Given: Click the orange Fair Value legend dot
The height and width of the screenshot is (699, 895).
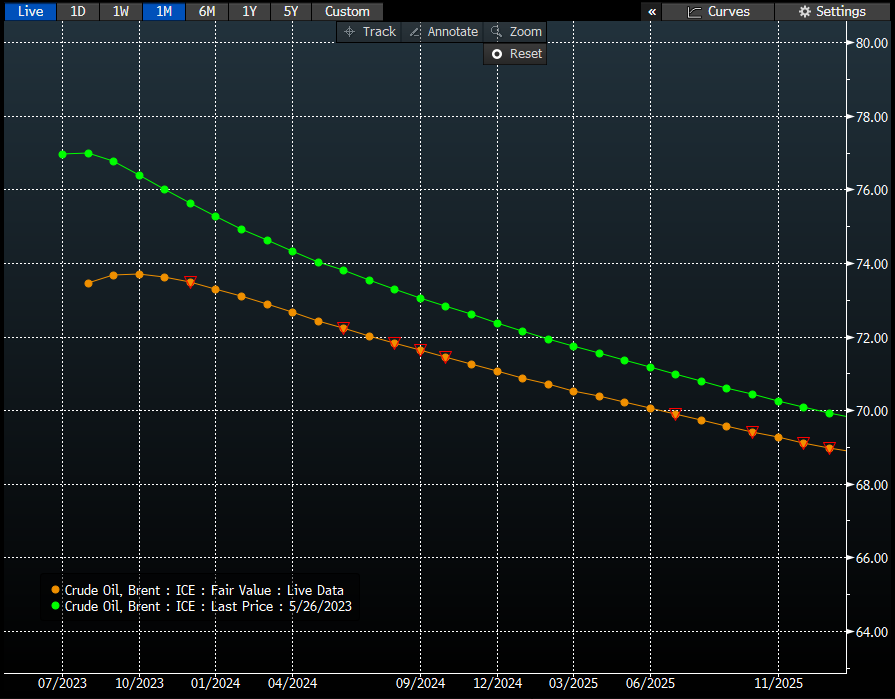Looking at the screenshot, I should pyautogui.click(x=55, y=590).
